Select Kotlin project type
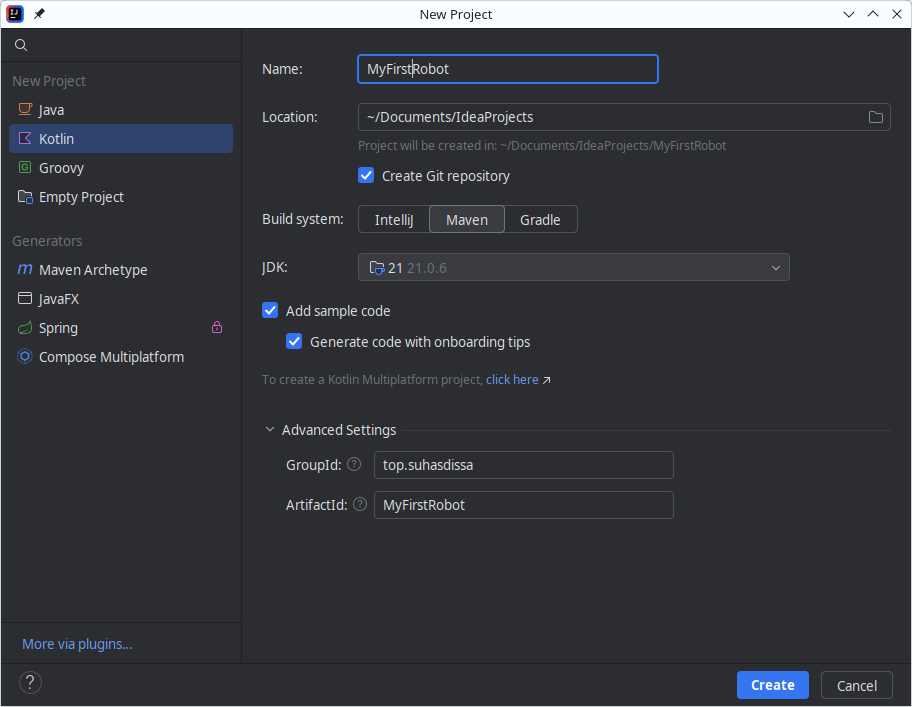The image size is (912, 707). [121, 138]
